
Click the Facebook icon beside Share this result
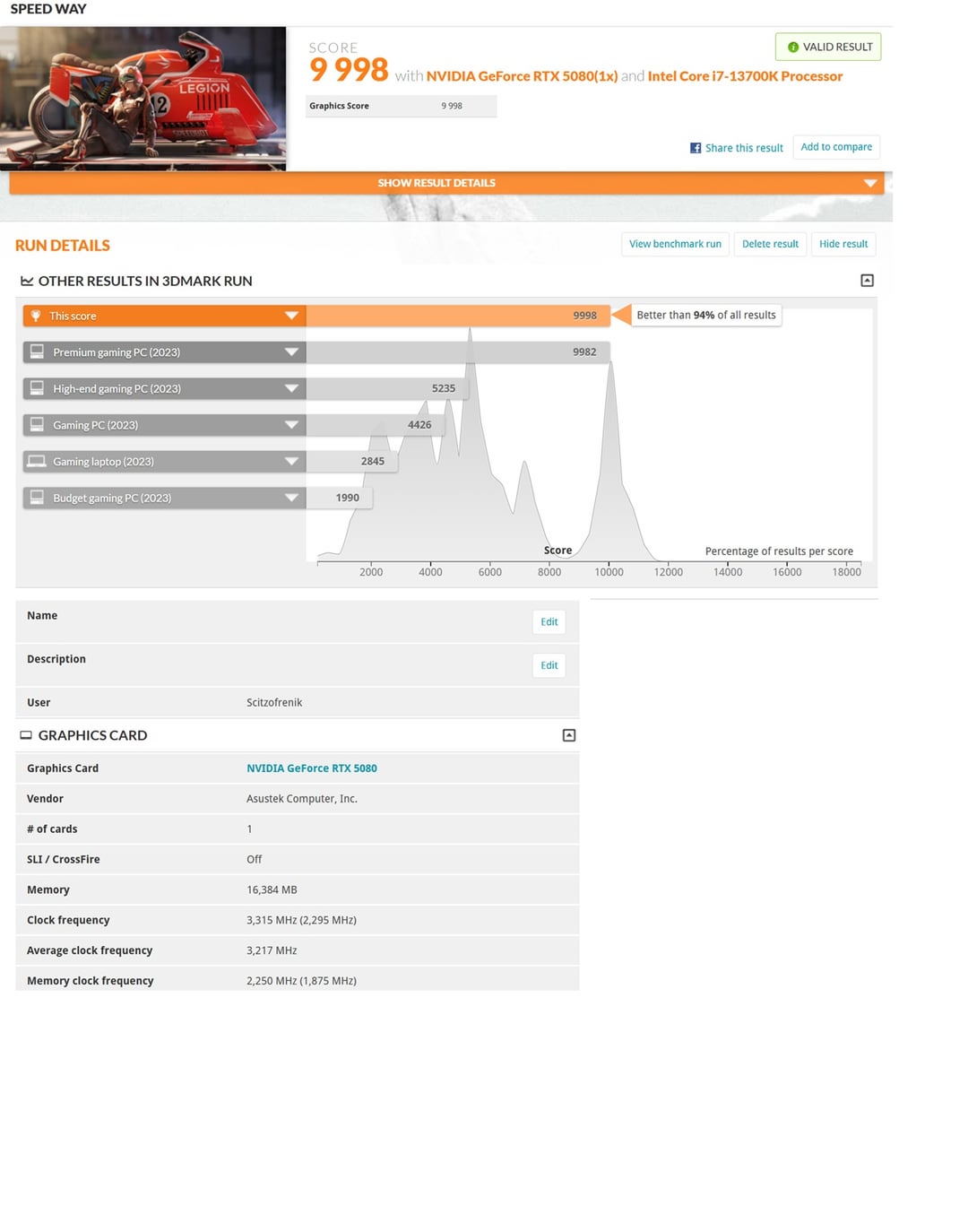point(696,148)
